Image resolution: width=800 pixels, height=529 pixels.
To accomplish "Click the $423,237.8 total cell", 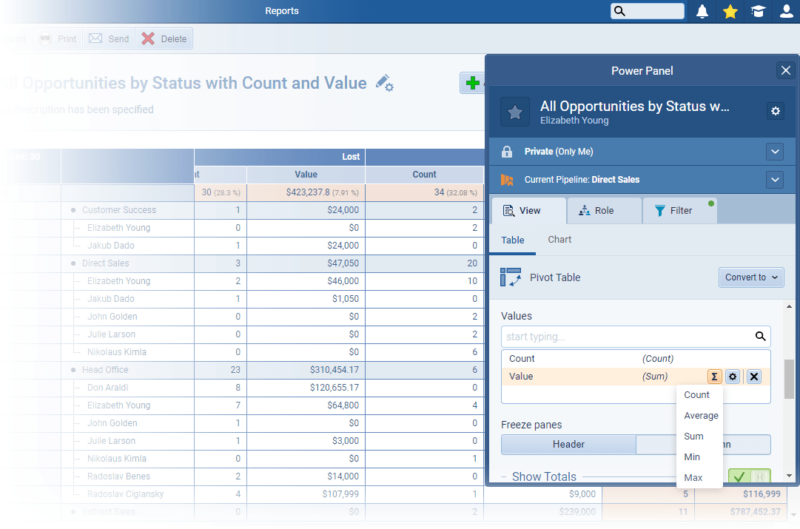I will click(306, 192).
